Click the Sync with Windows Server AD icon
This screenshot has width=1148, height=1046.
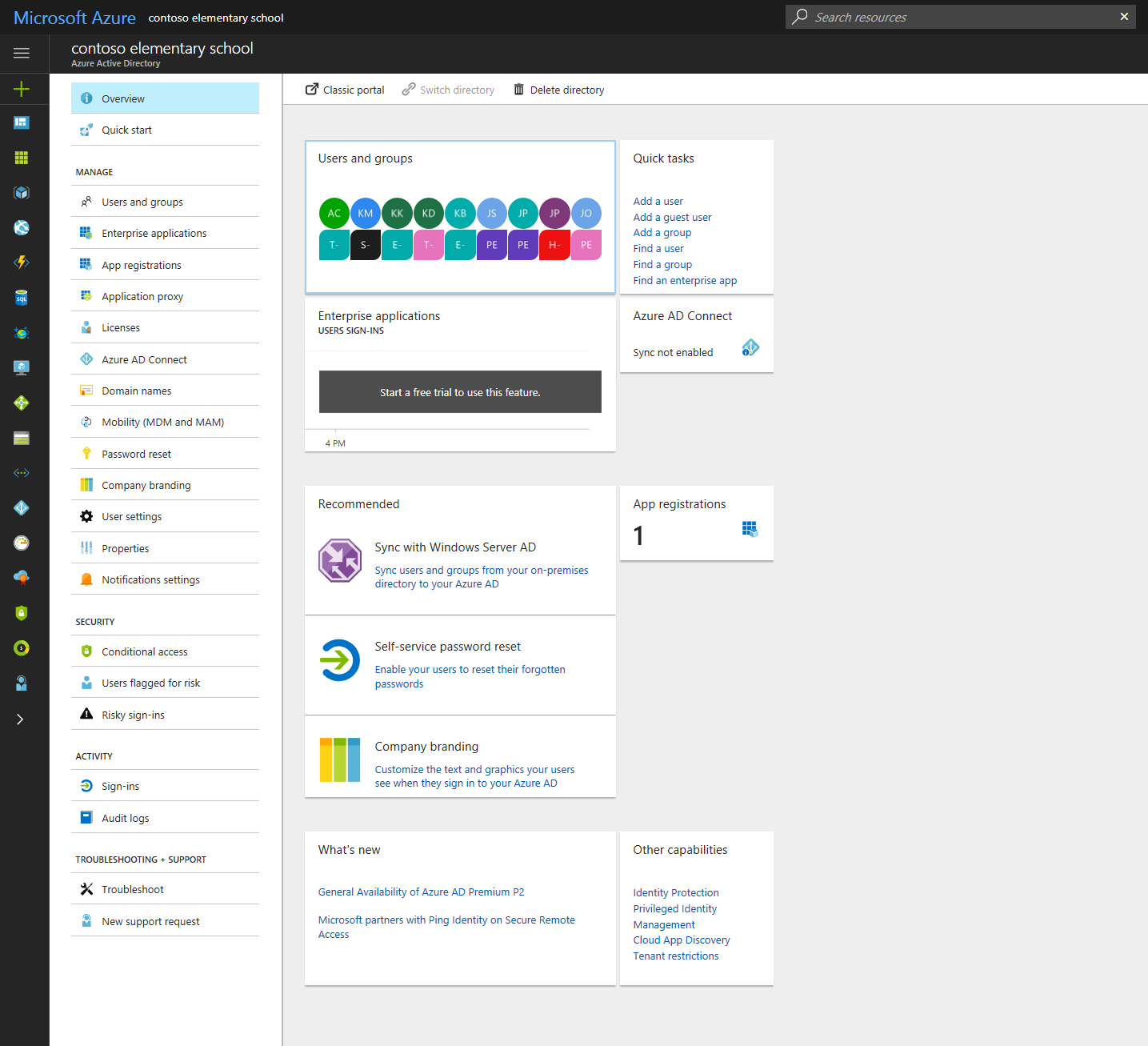tap(340, 560)
